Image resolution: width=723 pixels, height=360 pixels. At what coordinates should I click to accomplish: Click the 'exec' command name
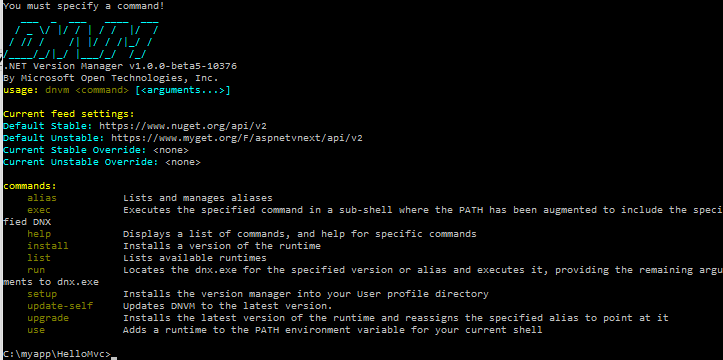point(39,210)
